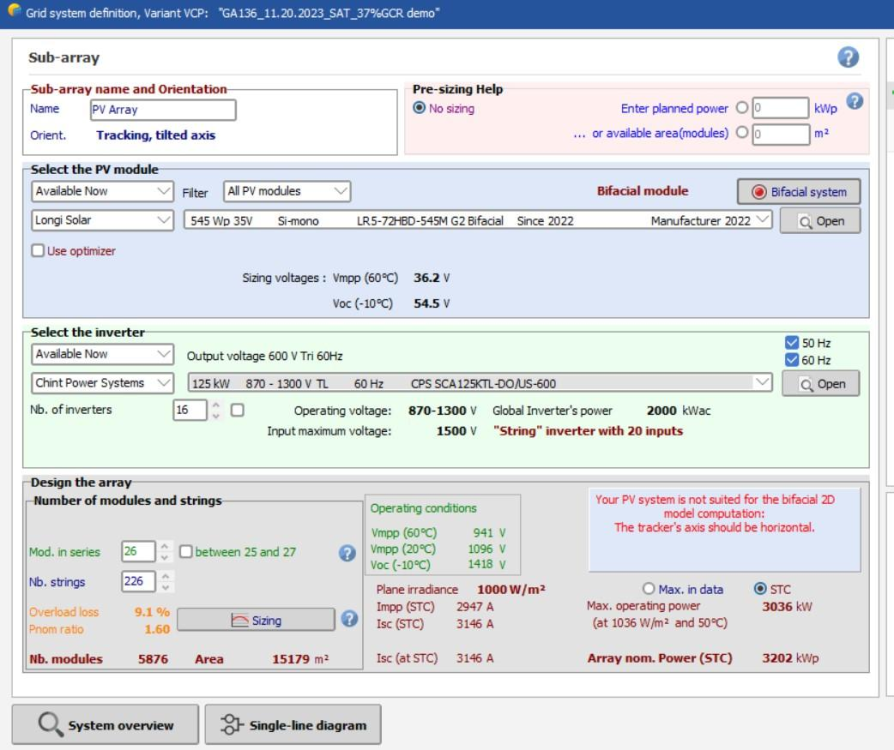The height and width of the screenshot is (750, 894).
Task: Click the Pre-sizing Help question mark icon
Action: pyautogui.click(x=855, y=101)
